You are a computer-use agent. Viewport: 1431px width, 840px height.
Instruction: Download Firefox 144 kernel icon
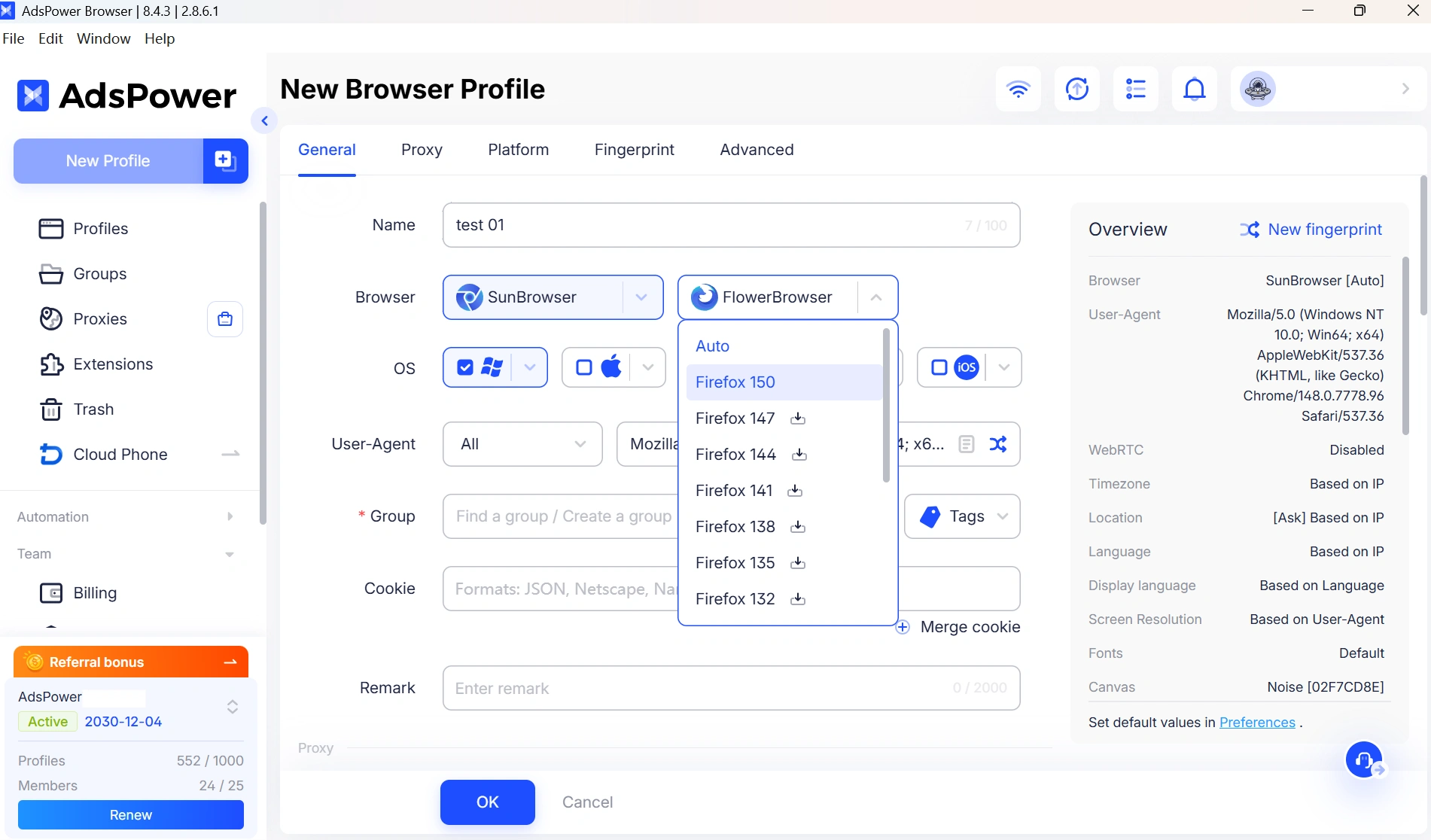pos(799,455)
